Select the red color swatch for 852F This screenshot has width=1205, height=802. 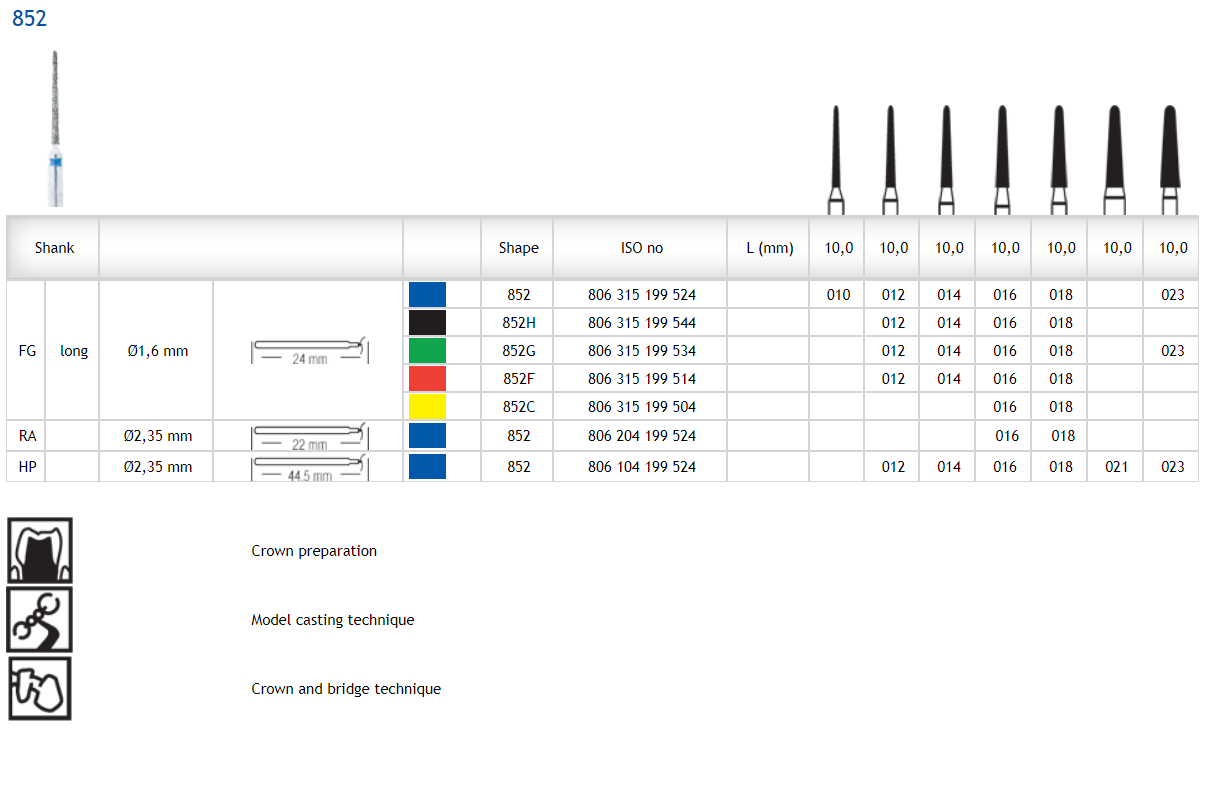(x=428, y=379)
